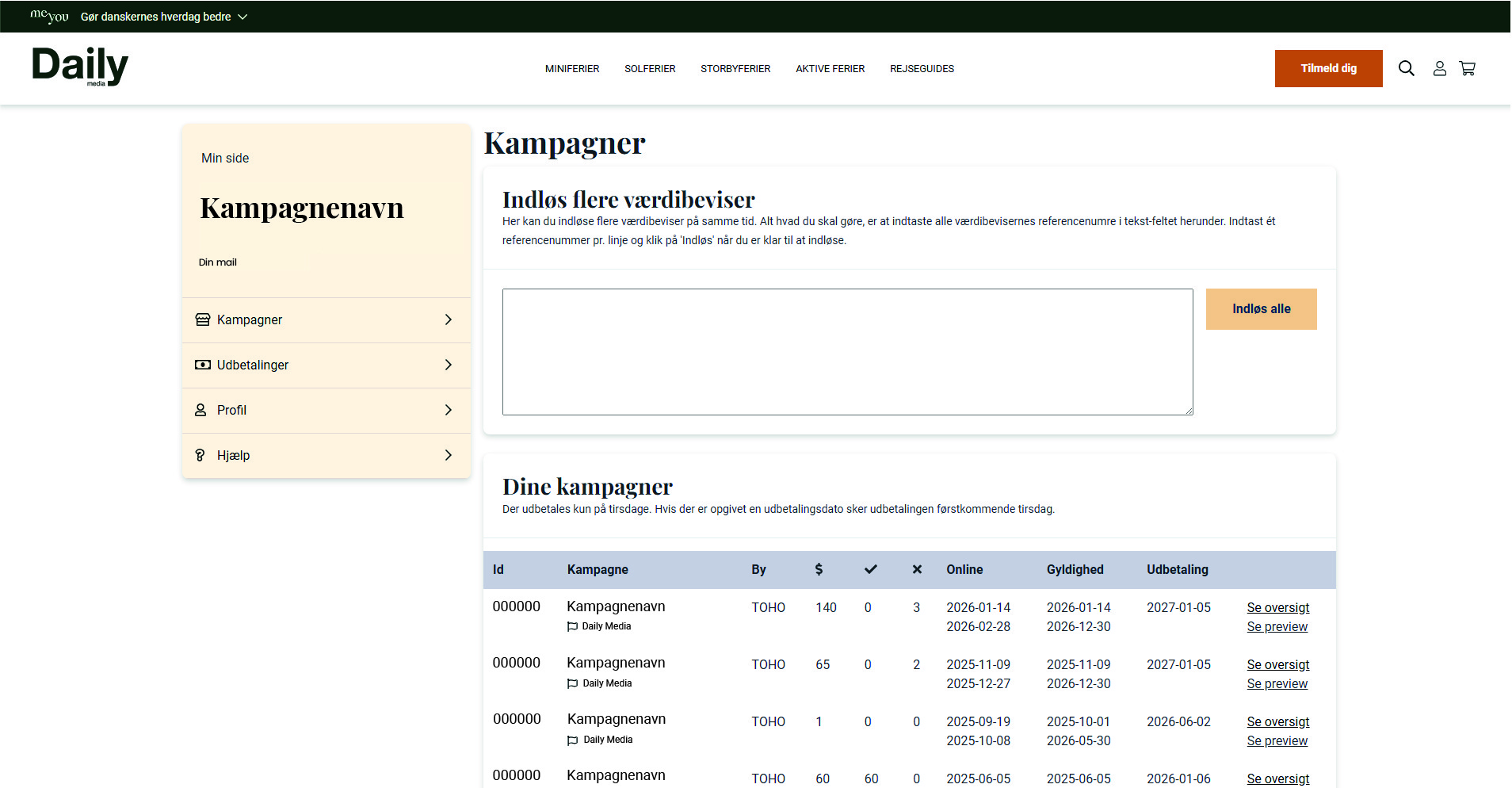Open 'Se oversigt' for first campaign row
Viewport: 1512px width, 788px height.
pyautogui.click(x=1277, y=607)
